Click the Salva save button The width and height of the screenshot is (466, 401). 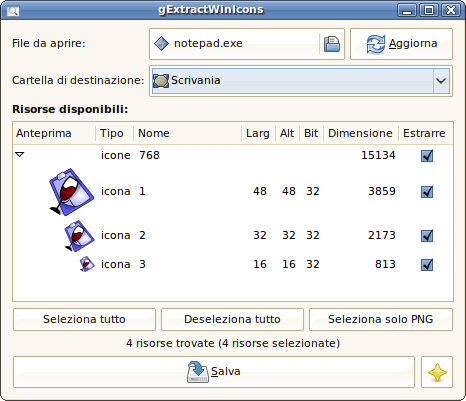(214, 372)
